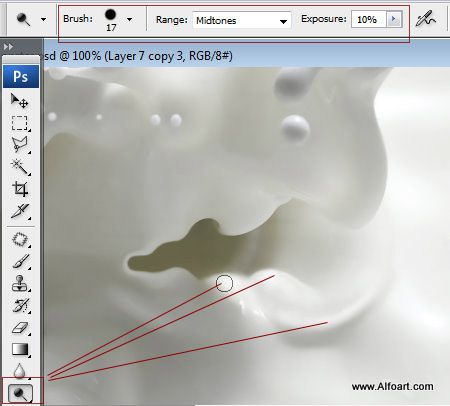Click the brush size 17 preview
Image resolution: width=450 pixels, height=406 pixels.
pos(111,19)
